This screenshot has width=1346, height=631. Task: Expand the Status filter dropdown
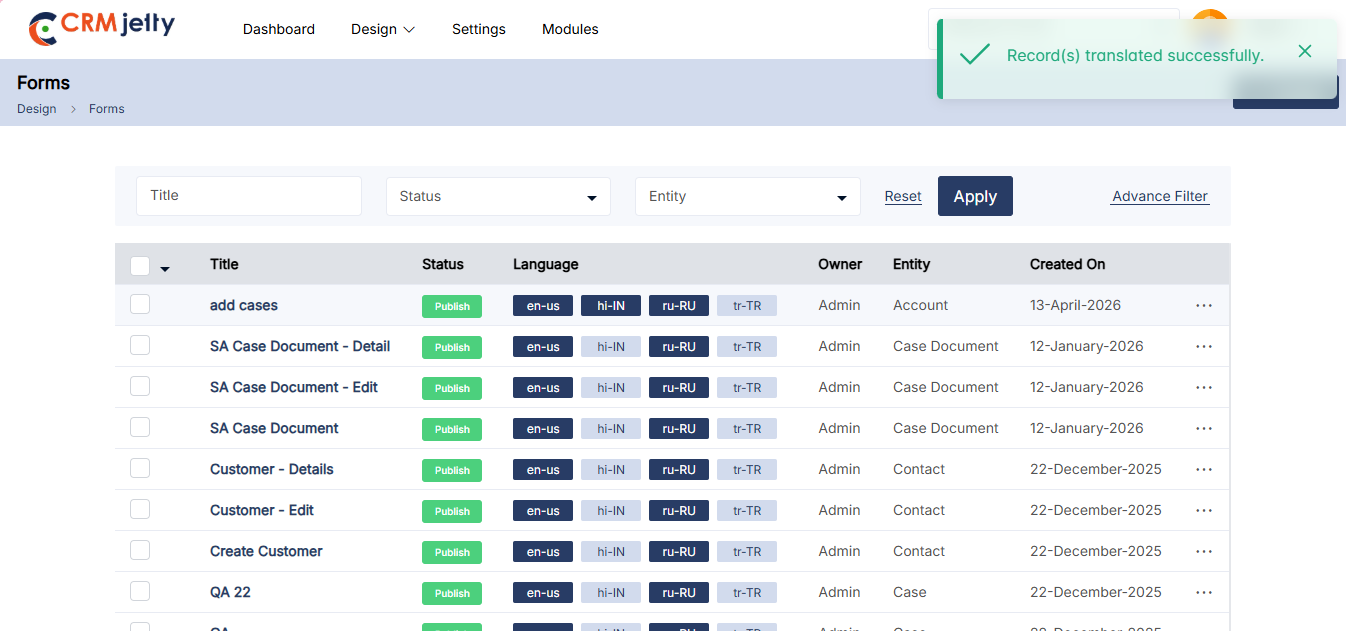(x=498, y=197)
